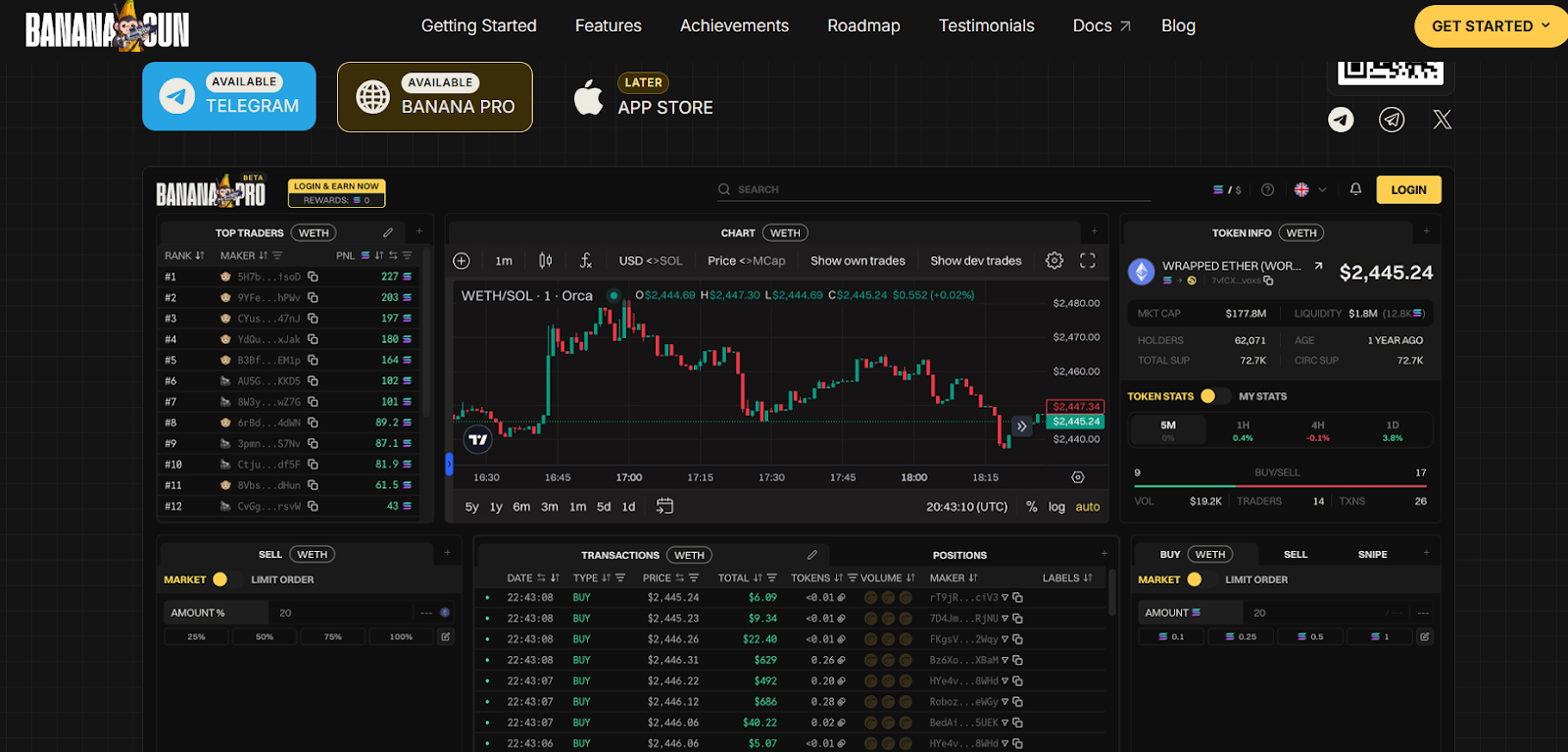Click the add indicator plus circle on the chart
The height and width of the screenshot is (752, 1568).
pos(462,261)
